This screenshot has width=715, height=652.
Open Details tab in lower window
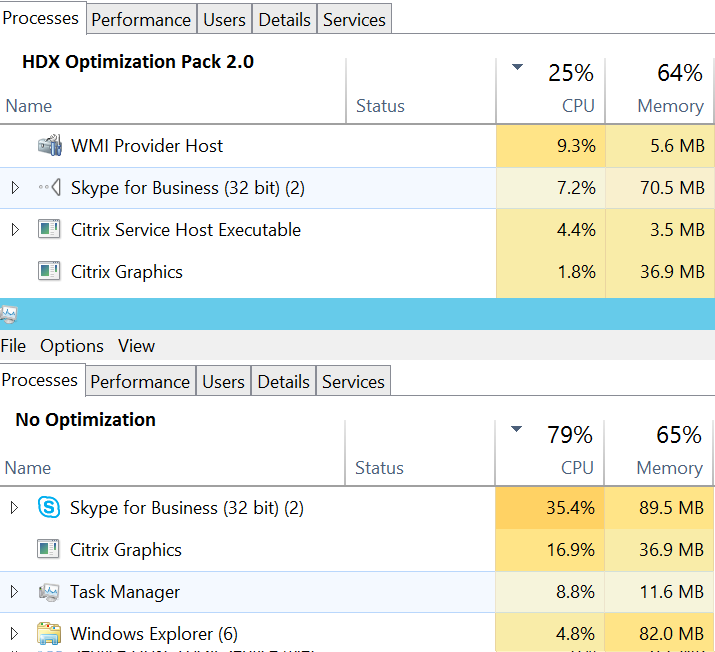(284, 382)
